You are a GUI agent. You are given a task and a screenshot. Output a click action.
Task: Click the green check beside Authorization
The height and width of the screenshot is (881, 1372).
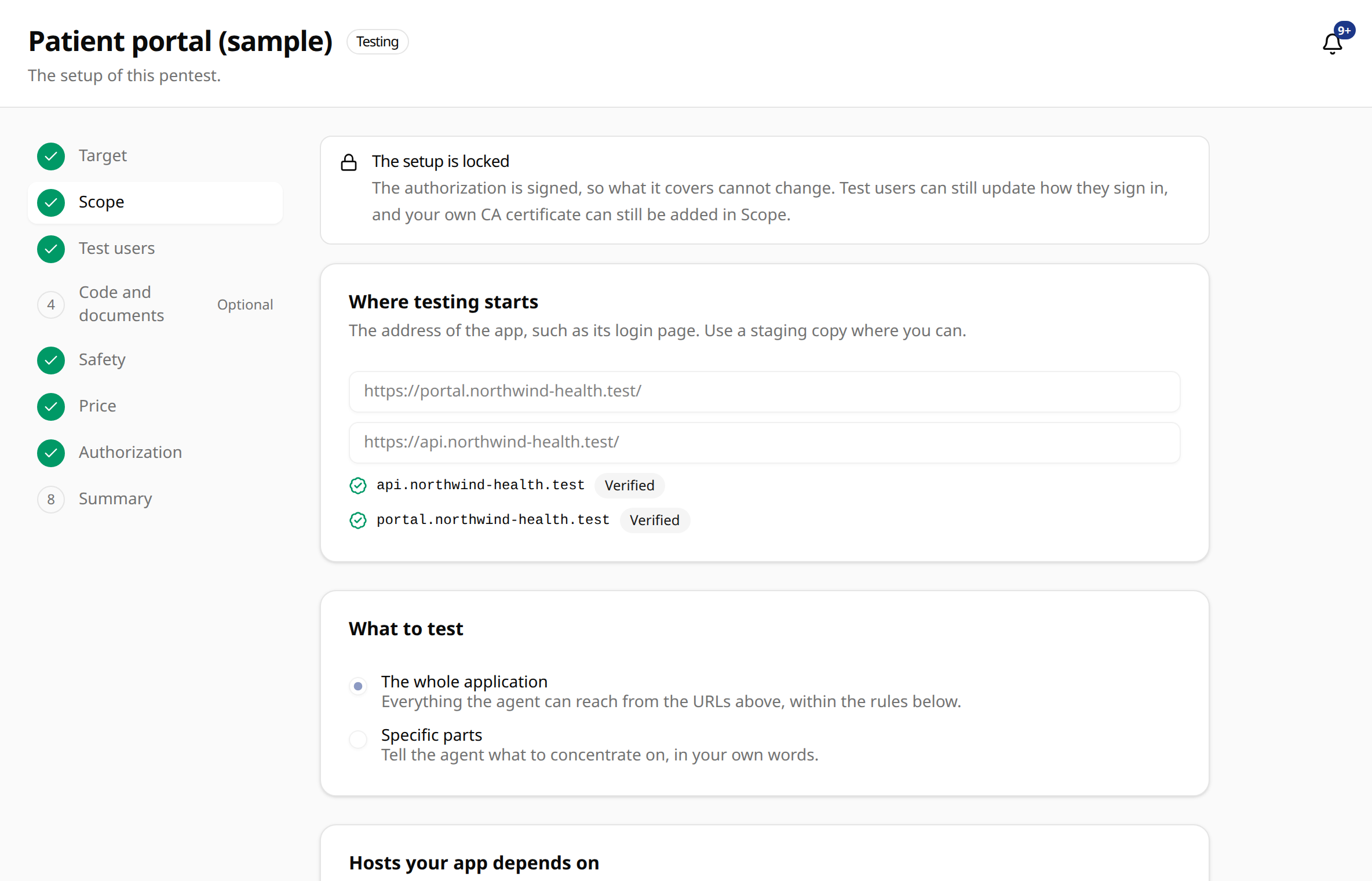[51, 453]
